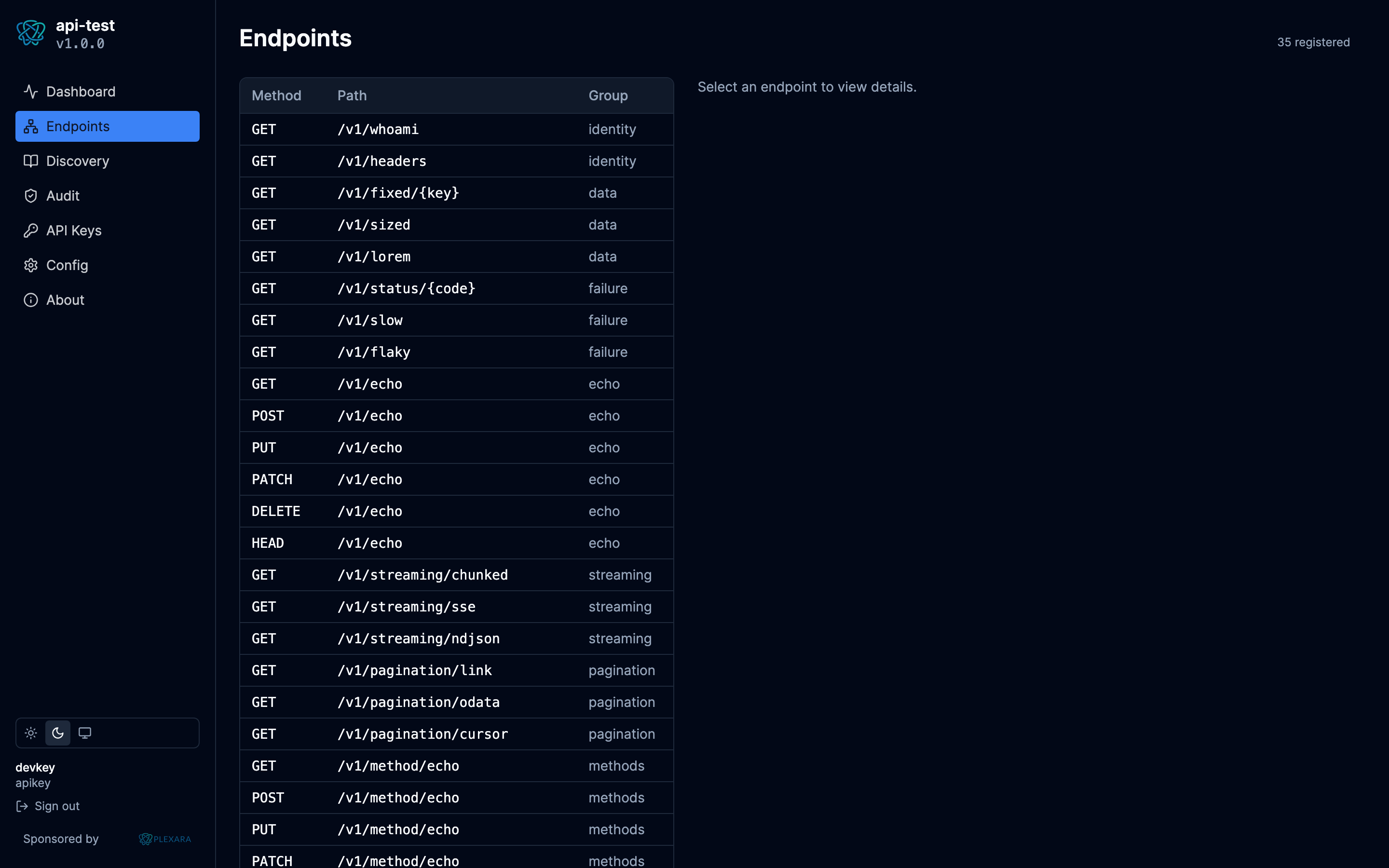Select the /v1/slow endpoint row
This screenshot has width=1389, height=868.
tap(456, 320)
